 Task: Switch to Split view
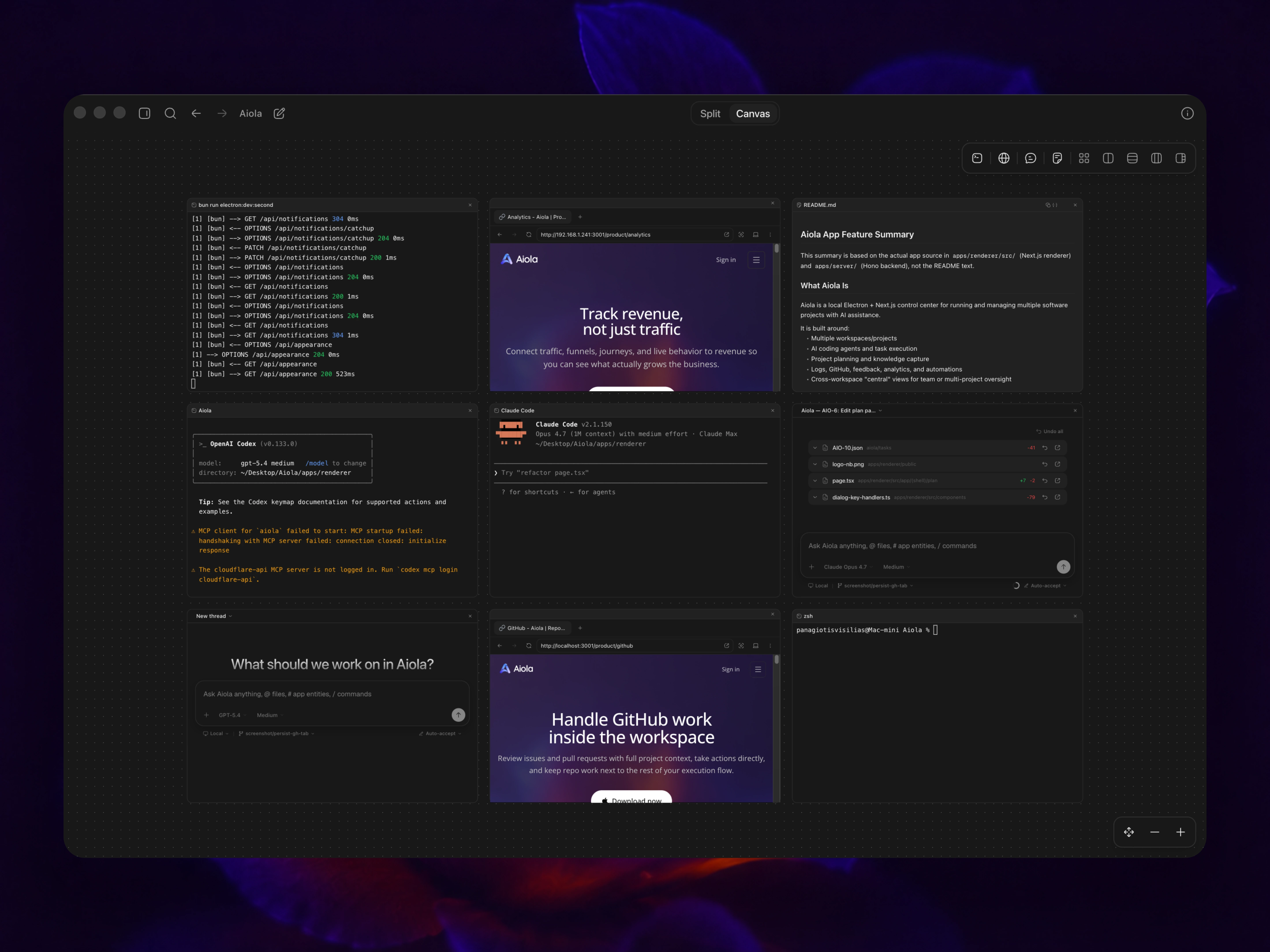tap(710, 114)
